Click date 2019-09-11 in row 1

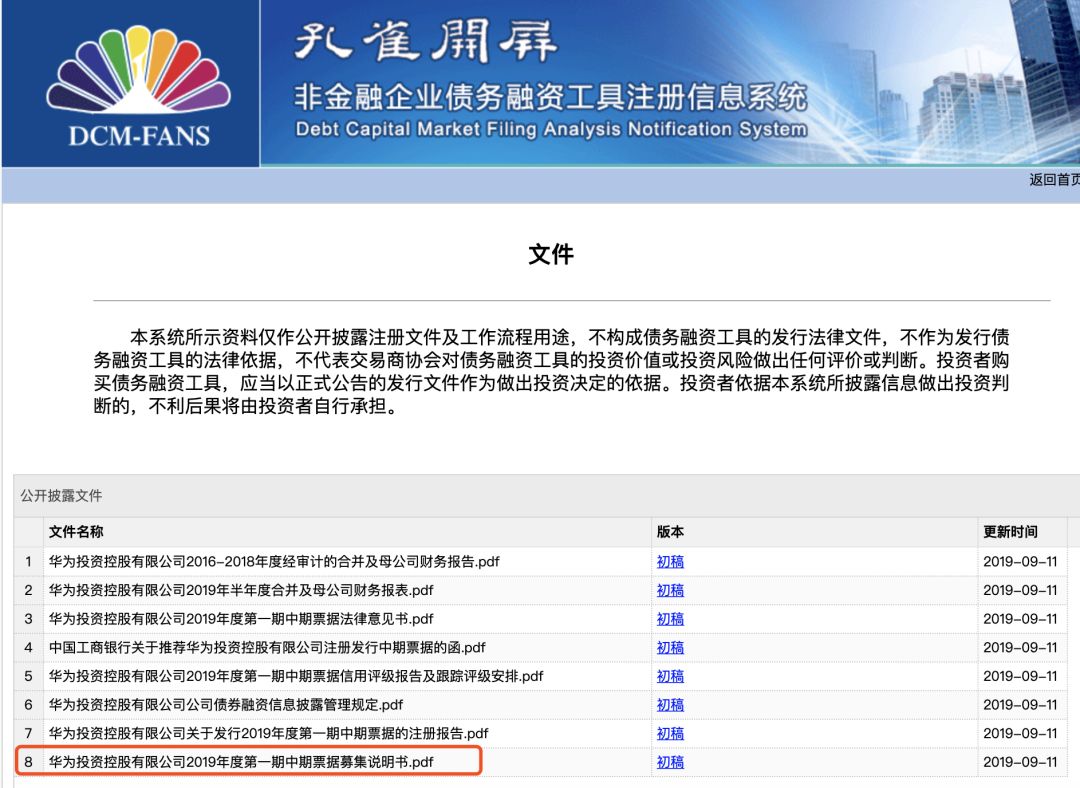[1020, 561]
